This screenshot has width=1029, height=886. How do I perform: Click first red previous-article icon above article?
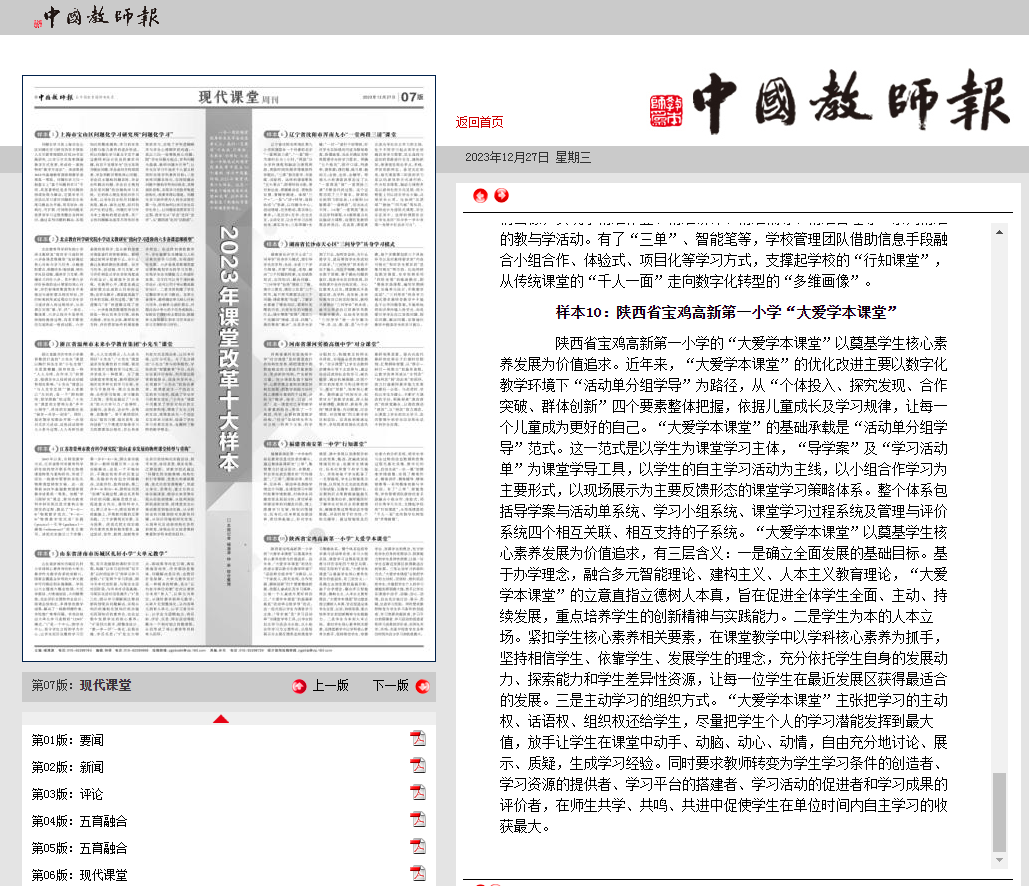pyautogui.click(x=480, y=196)
